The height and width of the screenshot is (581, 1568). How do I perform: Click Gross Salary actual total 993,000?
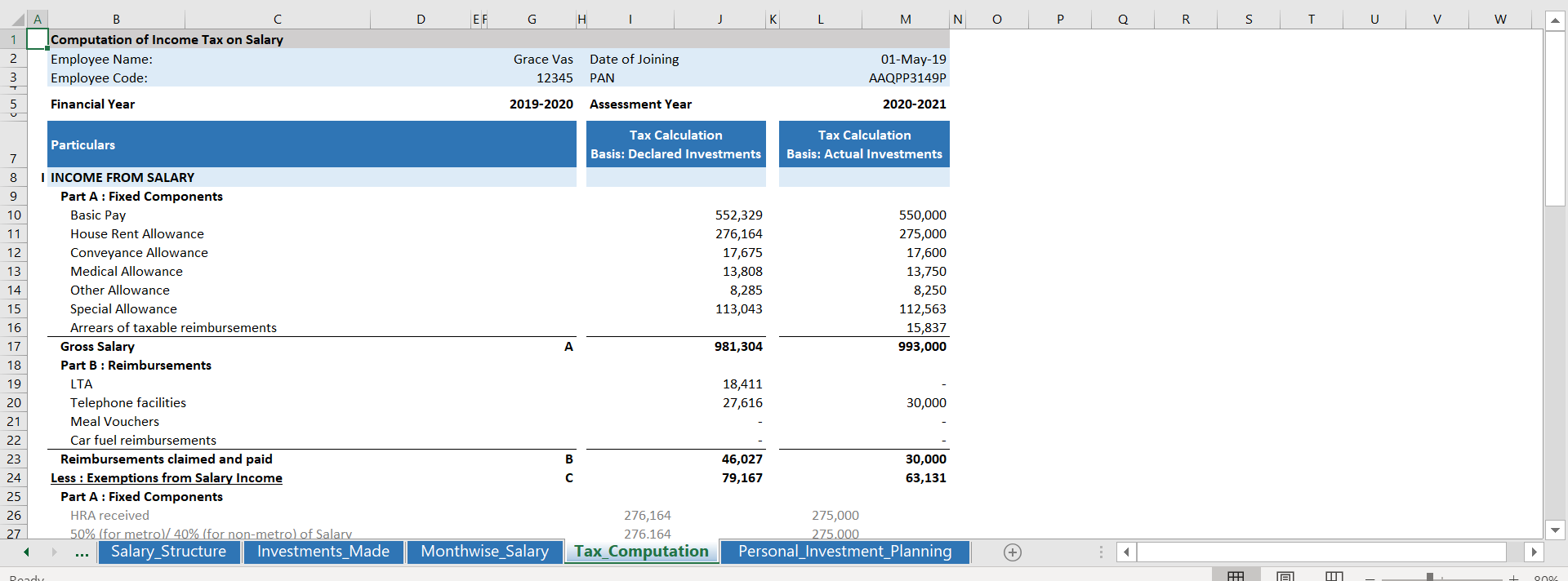click(x=922, y=347)
